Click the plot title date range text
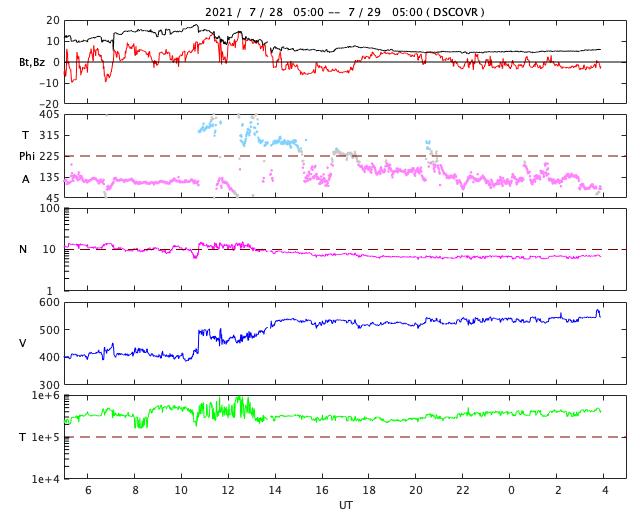 tap(345, 12)
